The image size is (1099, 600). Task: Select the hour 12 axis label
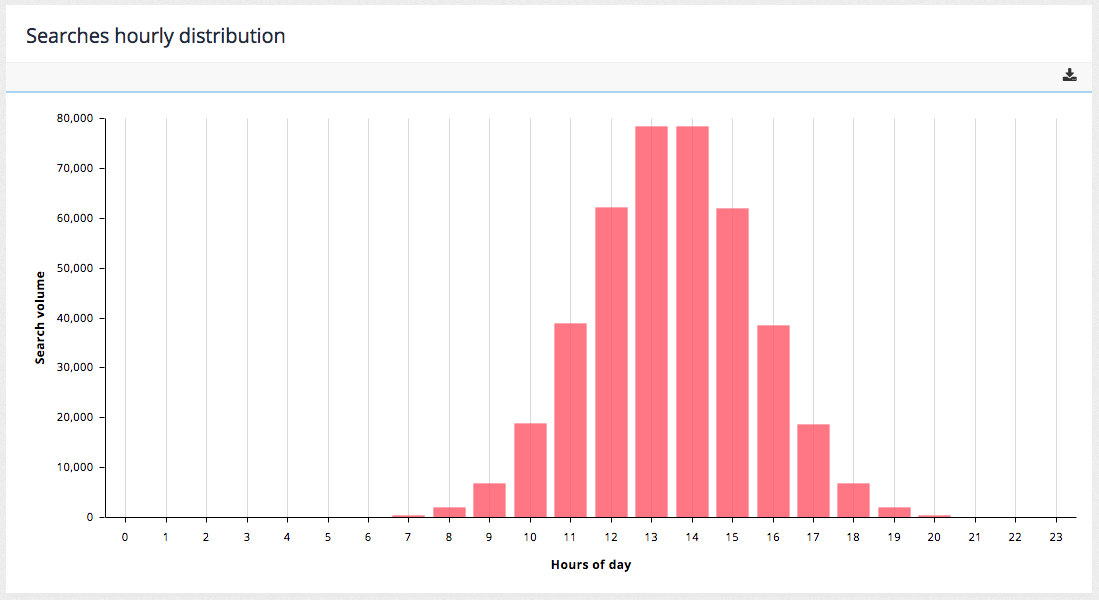612,536
